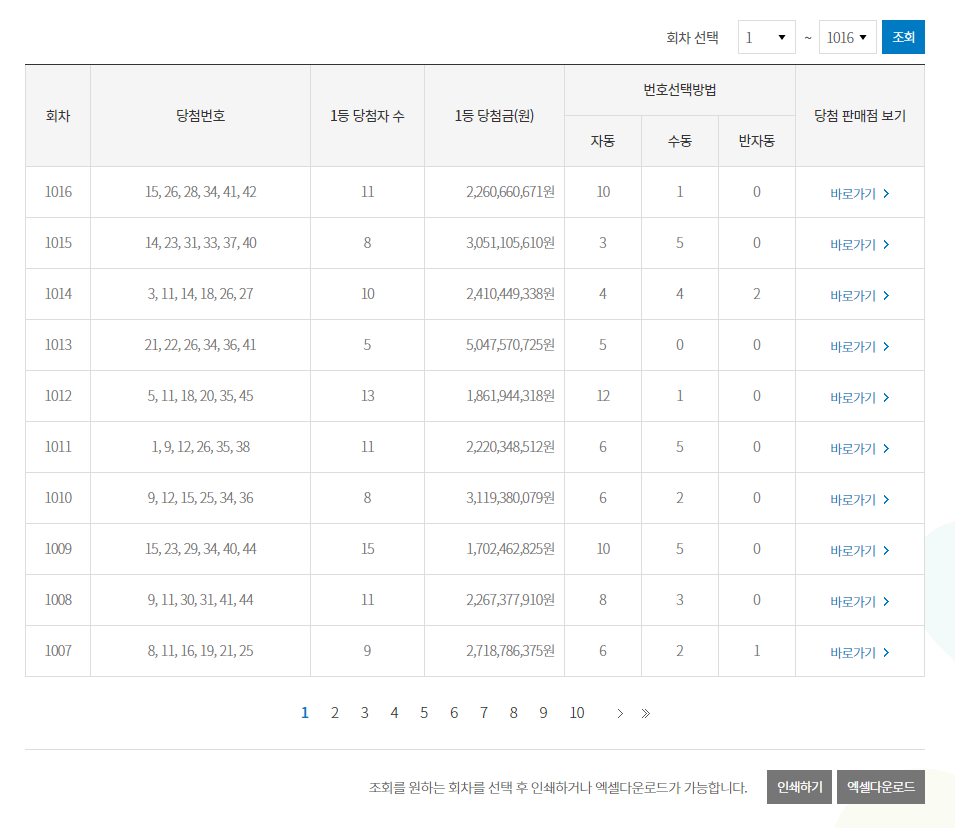955x828 pixels.
Task: Select the 당첨번호 column header
Action: pos(200,116)
